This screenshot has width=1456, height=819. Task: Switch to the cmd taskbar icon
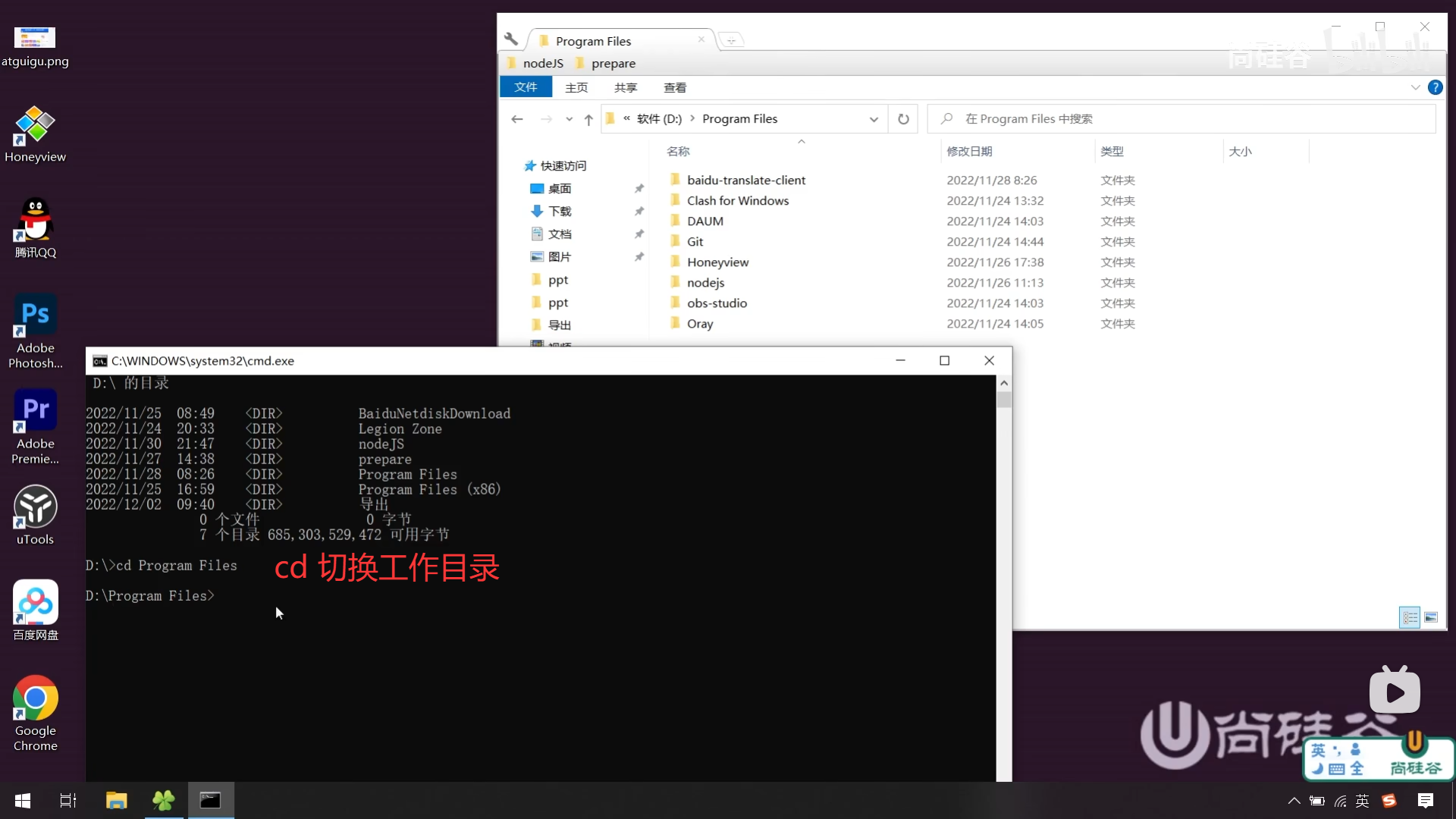pos(210,800)
